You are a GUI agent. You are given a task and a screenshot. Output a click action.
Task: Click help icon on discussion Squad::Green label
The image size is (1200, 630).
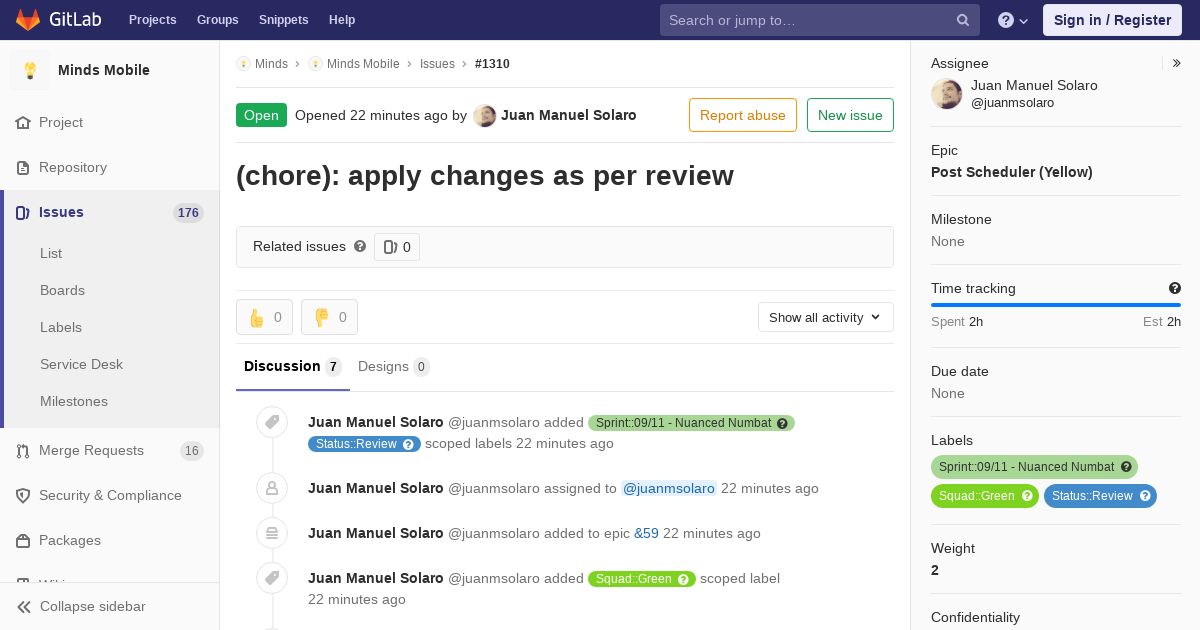(x=683, y=579)
